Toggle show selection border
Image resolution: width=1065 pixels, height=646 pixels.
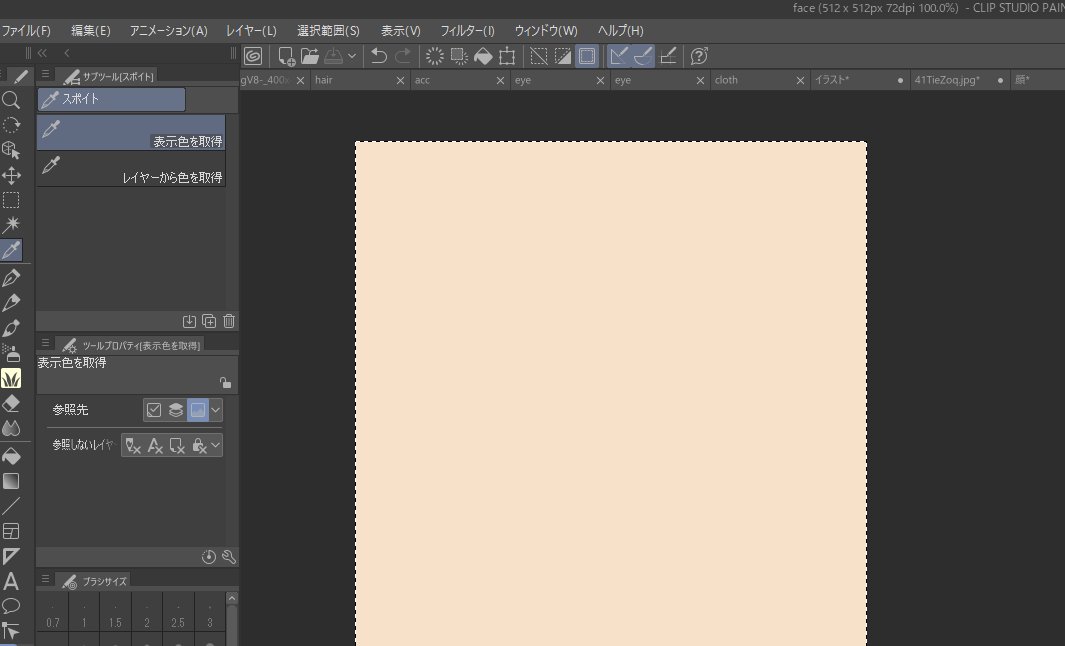click(x=587, y=56)
